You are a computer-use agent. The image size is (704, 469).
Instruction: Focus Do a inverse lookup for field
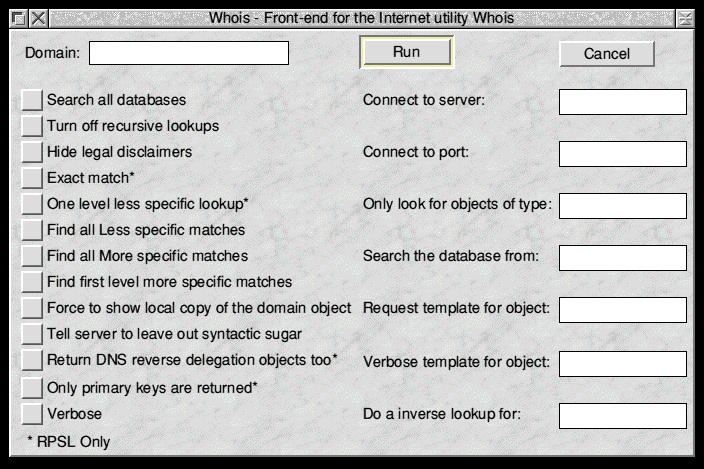[x=623, y=416]
